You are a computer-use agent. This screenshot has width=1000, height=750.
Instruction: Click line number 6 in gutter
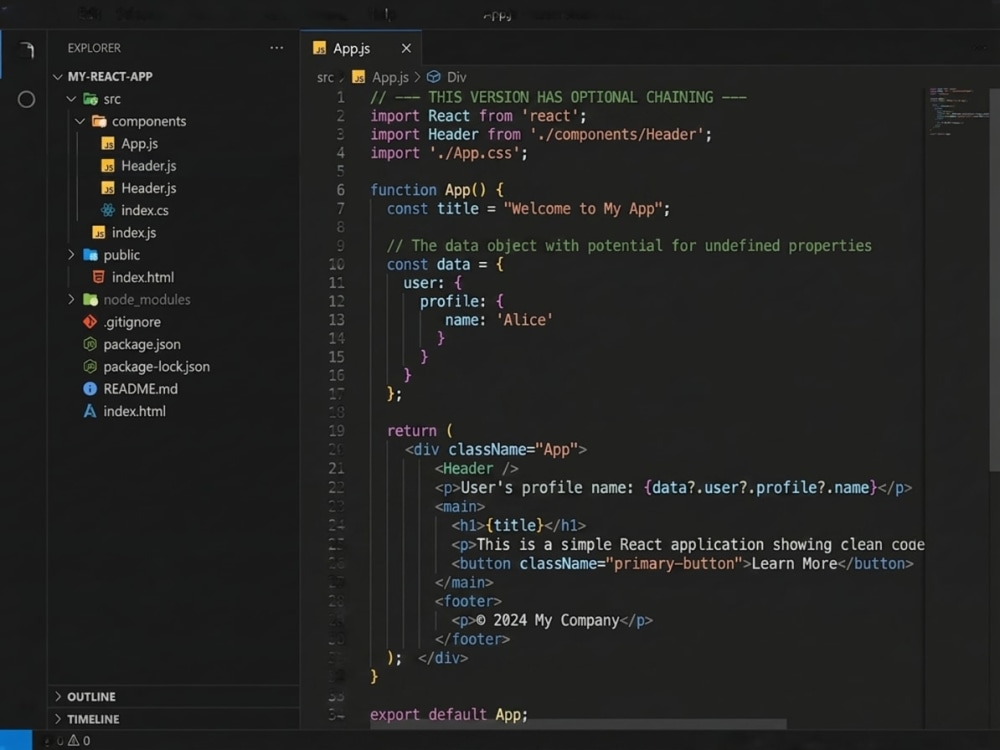341,190
